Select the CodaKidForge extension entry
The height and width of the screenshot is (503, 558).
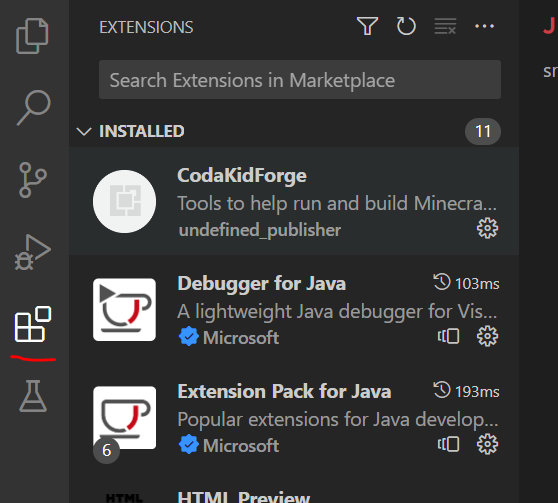pyautogui.click(x=294, y=201)
